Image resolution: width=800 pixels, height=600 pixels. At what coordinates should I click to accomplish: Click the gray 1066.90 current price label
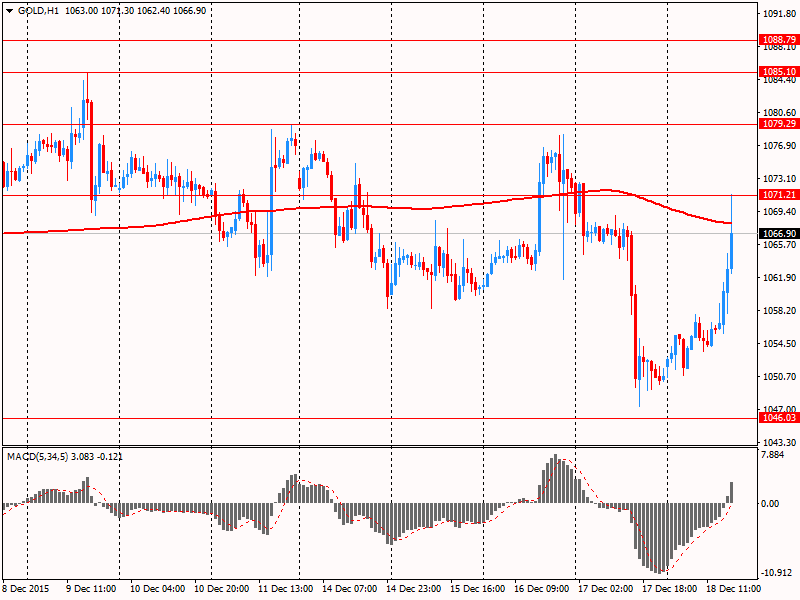click(778, 234)
